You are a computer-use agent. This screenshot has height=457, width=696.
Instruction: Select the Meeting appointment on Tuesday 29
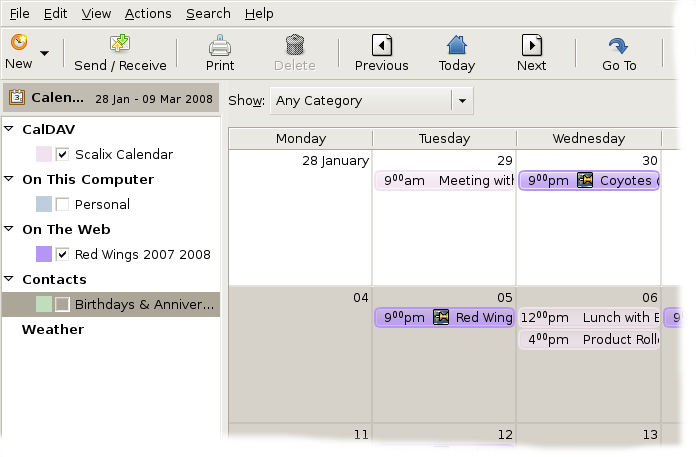coord(445,180)
